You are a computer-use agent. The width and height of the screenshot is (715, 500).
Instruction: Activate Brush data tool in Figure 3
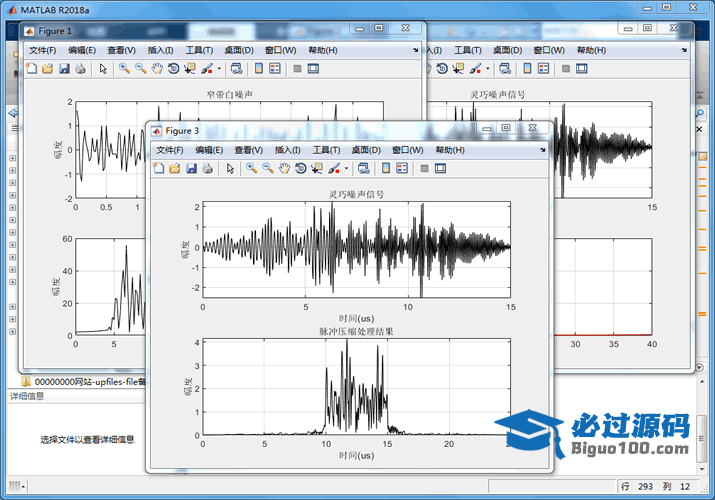(334, 169)
